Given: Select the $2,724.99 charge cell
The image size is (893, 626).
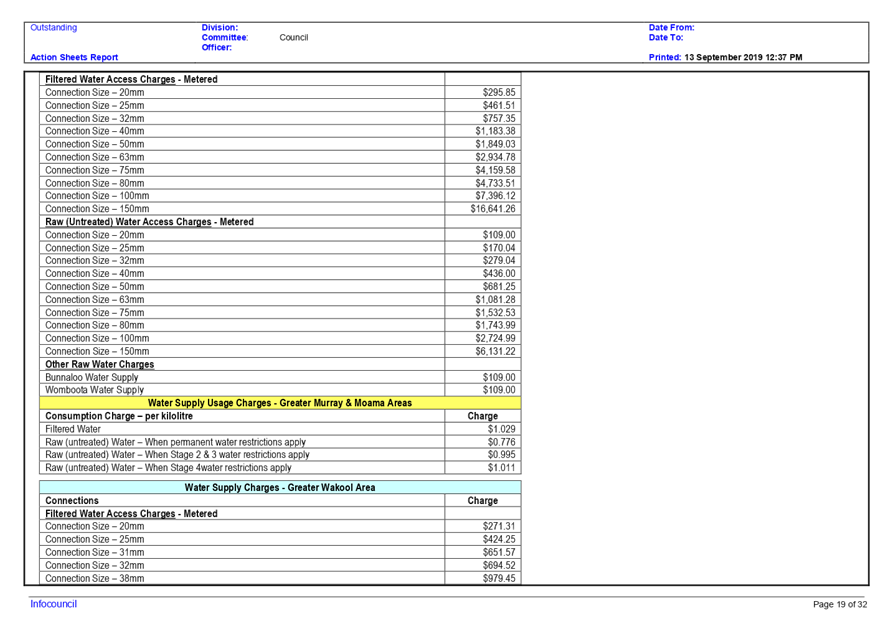Looking at the screenshot, I should [483, 338].
